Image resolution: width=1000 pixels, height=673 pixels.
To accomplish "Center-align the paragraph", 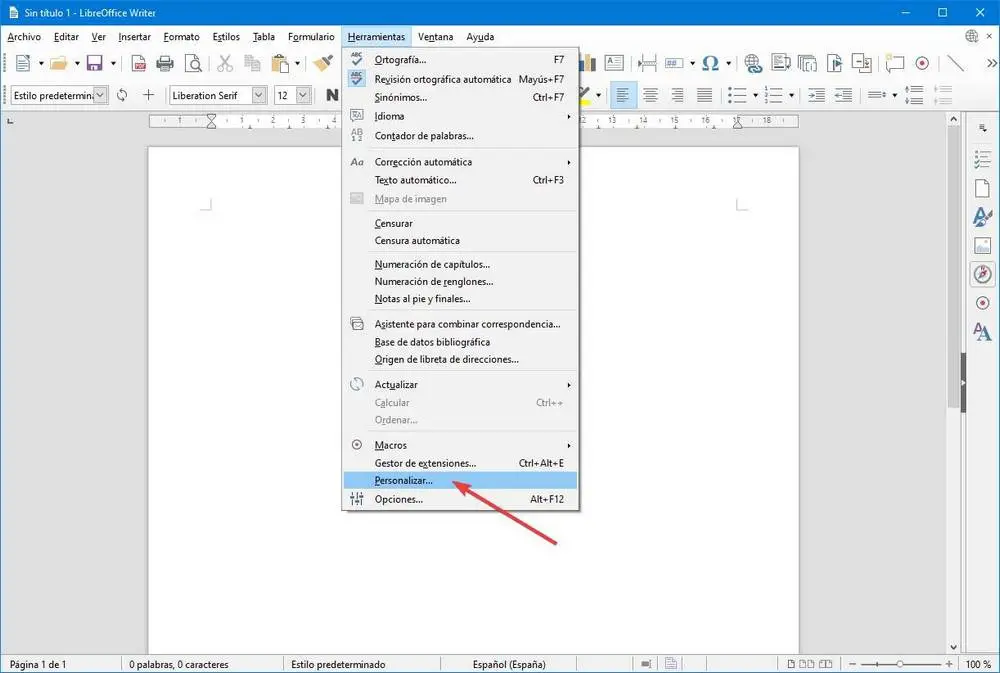I will [x=650, y=96].
